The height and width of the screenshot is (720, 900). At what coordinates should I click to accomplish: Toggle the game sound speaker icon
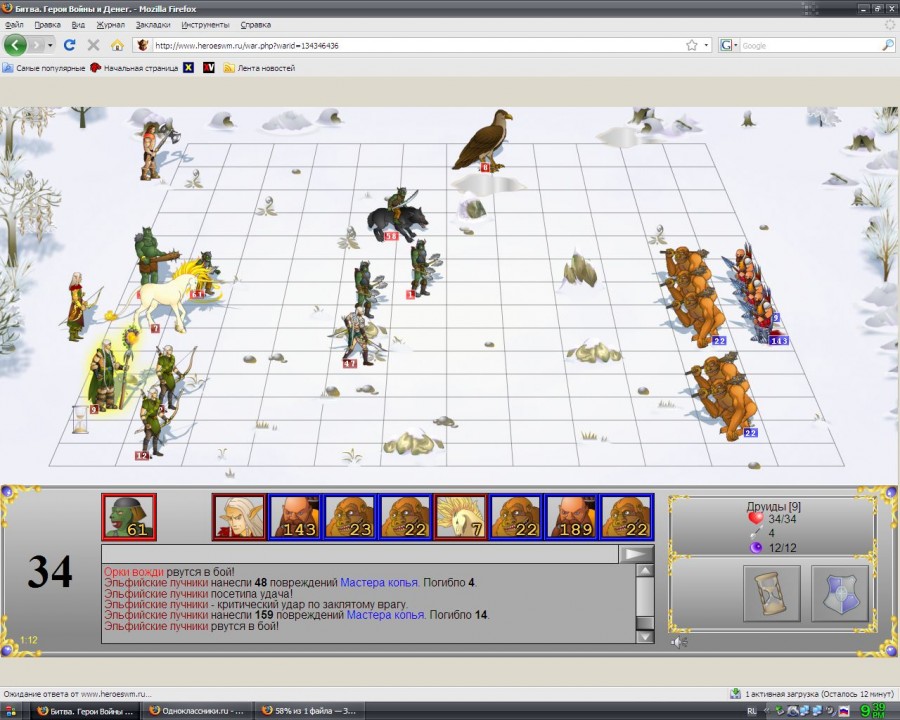(679, 642)
